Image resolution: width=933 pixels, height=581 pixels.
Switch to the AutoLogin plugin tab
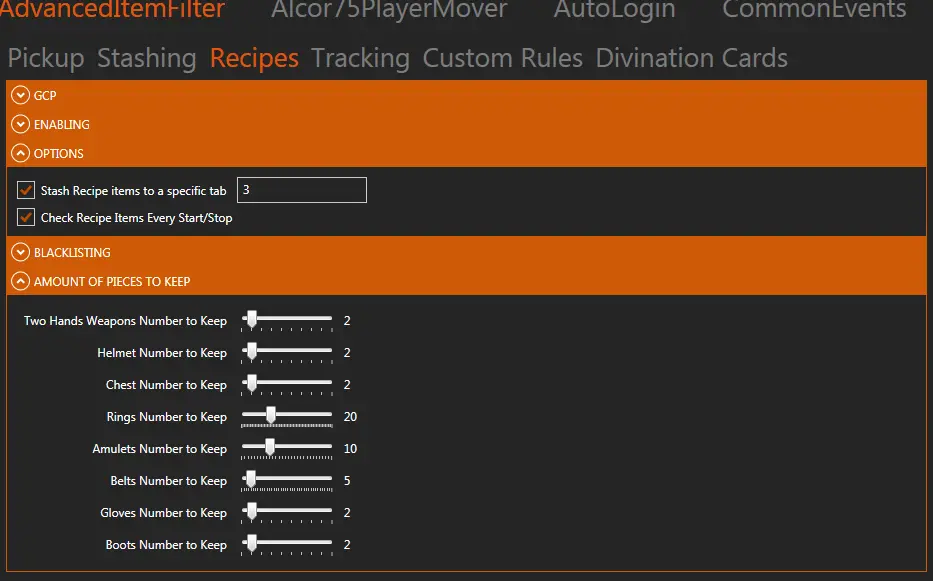pyautogui.click(x=614, y=11)
